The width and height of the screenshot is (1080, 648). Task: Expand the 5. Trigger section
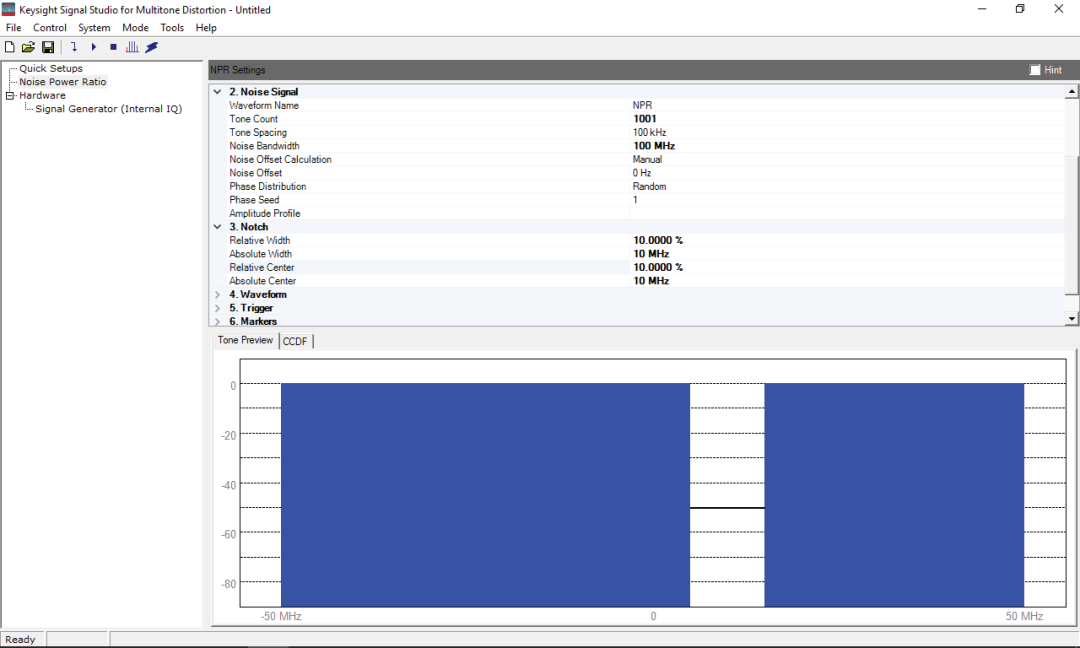pyautogui.click(x=218, y=308)
